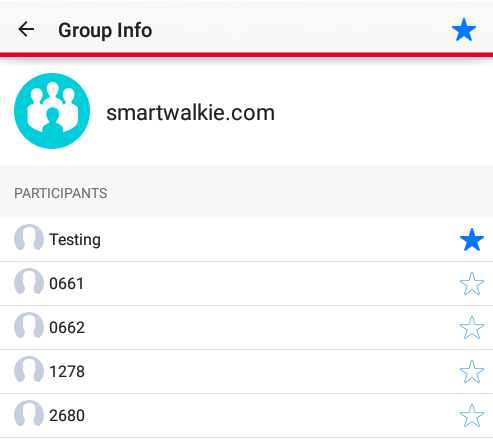
Task: Unfavorite the Testing participant star
Action: coord(472,240)
